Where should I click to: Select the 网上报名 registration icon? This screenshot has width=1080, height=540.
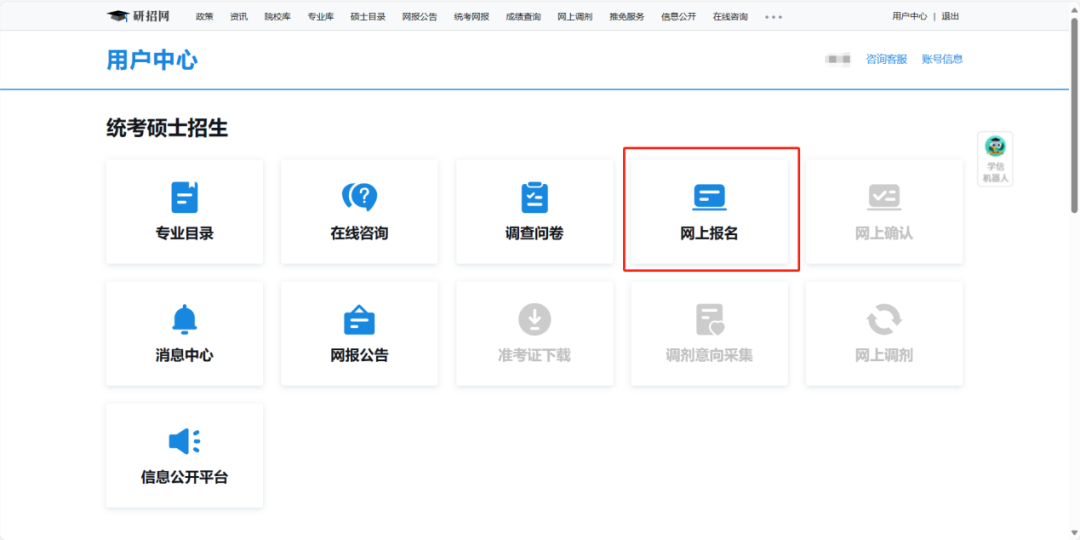pos(709,197)
